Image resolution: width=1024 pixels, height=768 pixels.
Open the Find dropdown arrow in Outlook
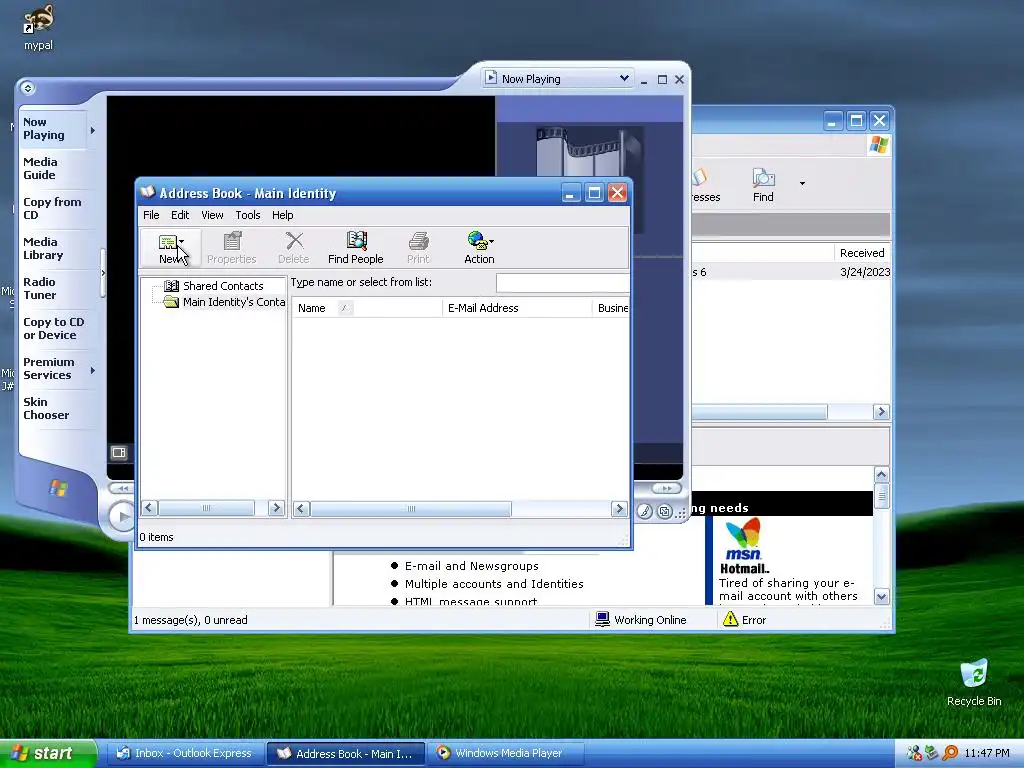[x=802, y=184]
